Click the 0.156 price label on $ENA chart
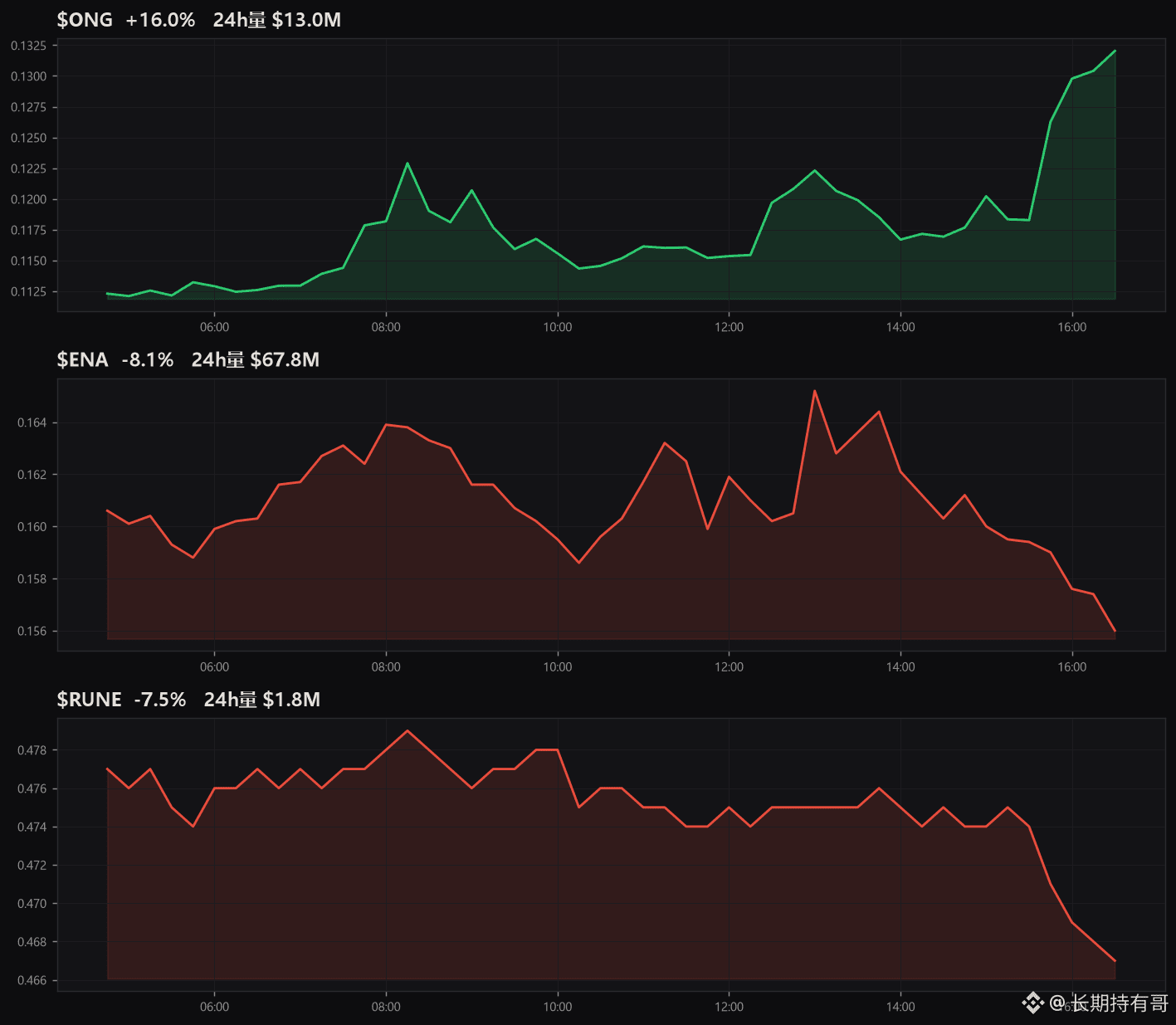 pos(32,631)
